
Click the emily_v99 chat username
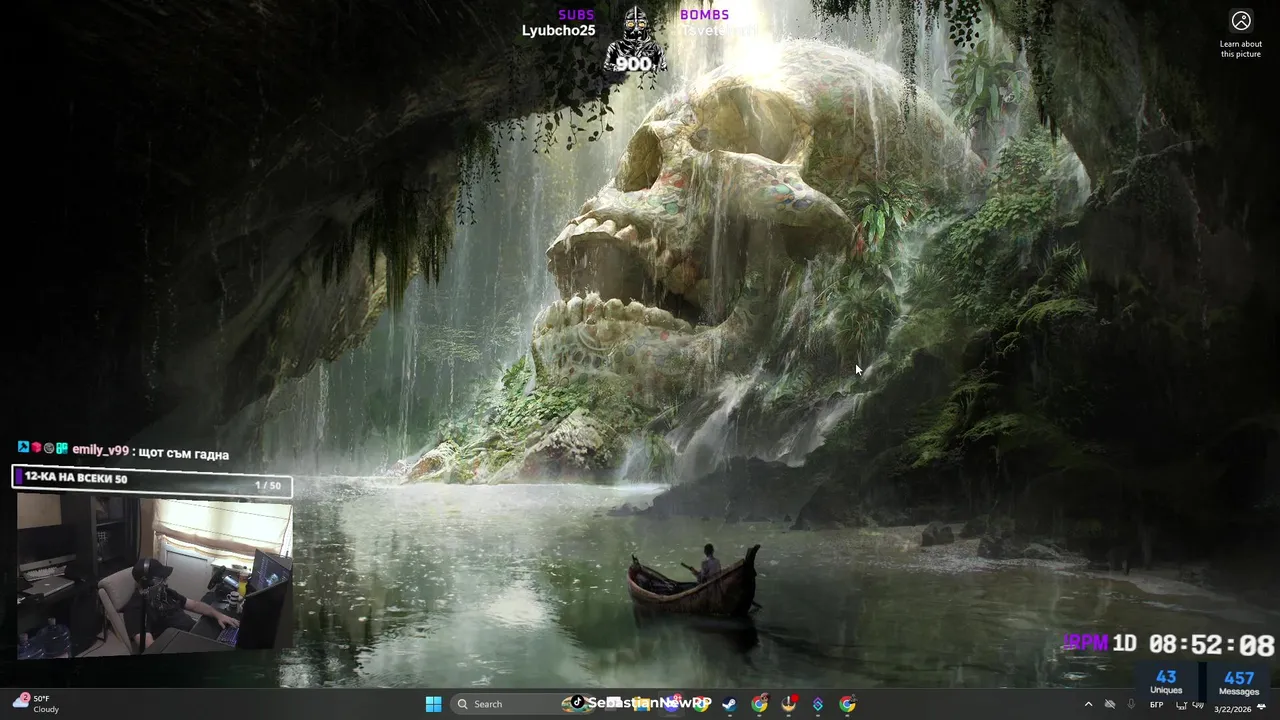pyautogui.click(x=100, y=451)
